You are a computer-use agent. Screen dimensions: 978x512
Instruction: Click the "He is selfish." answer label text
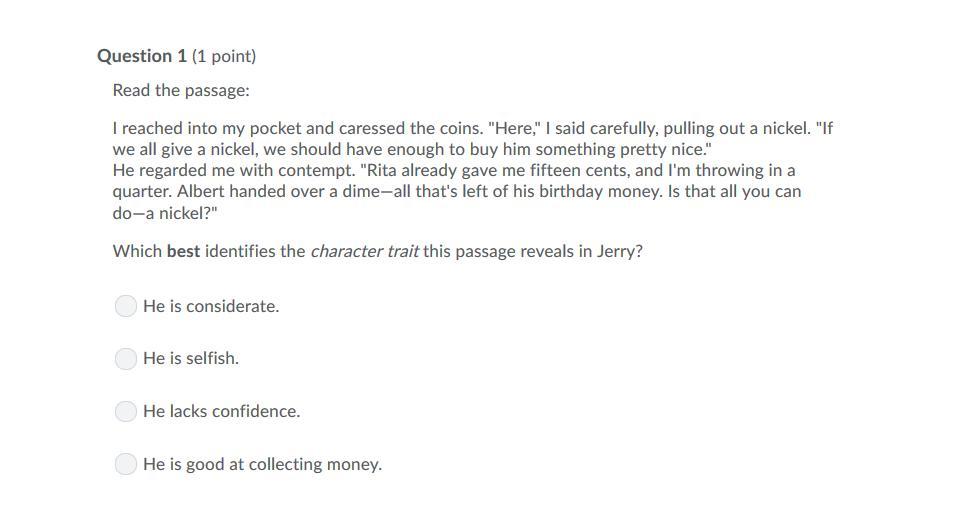[x=191, y=359]
